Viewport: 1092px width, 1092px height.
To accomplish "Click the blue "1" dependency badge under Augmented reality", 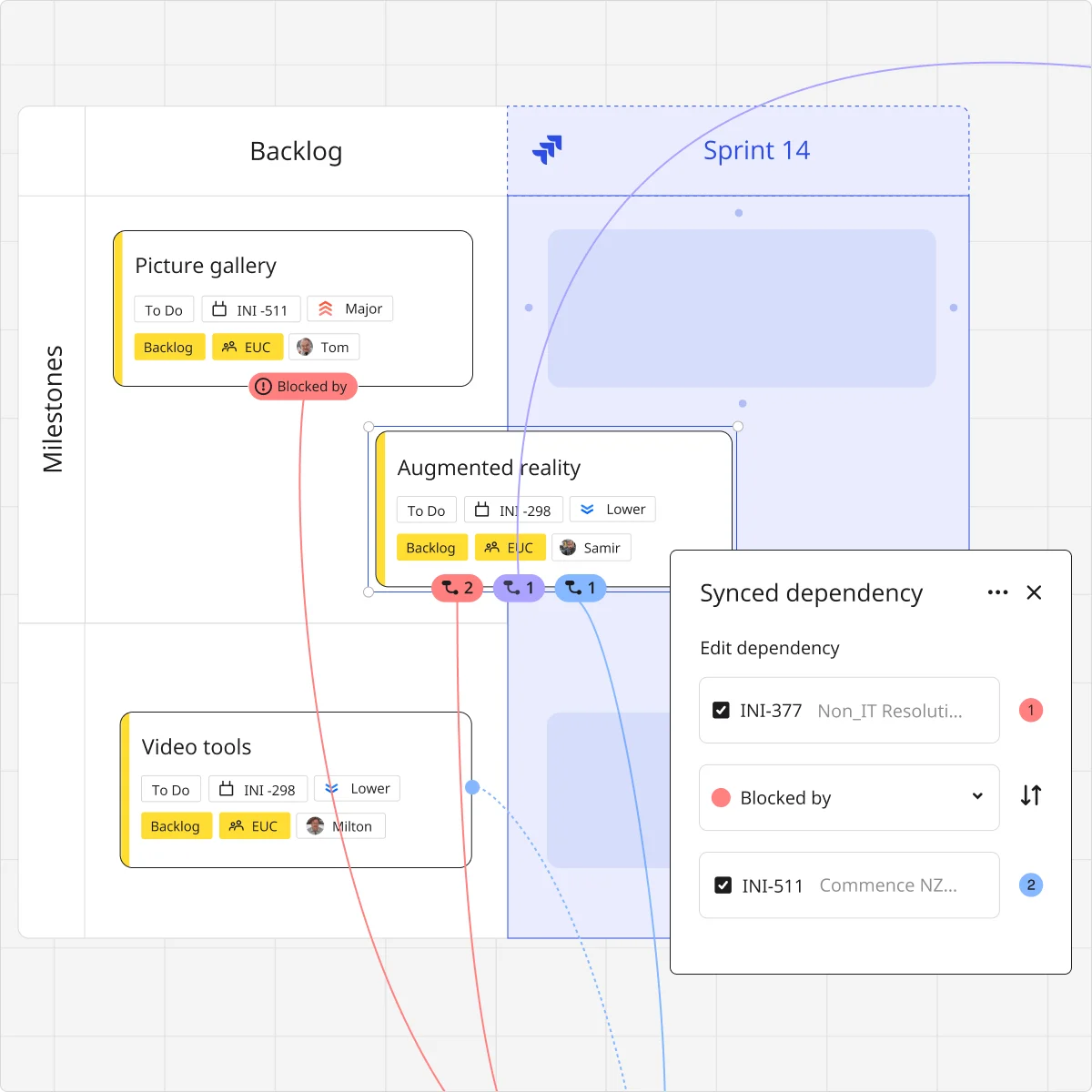I will click(581, 588).
